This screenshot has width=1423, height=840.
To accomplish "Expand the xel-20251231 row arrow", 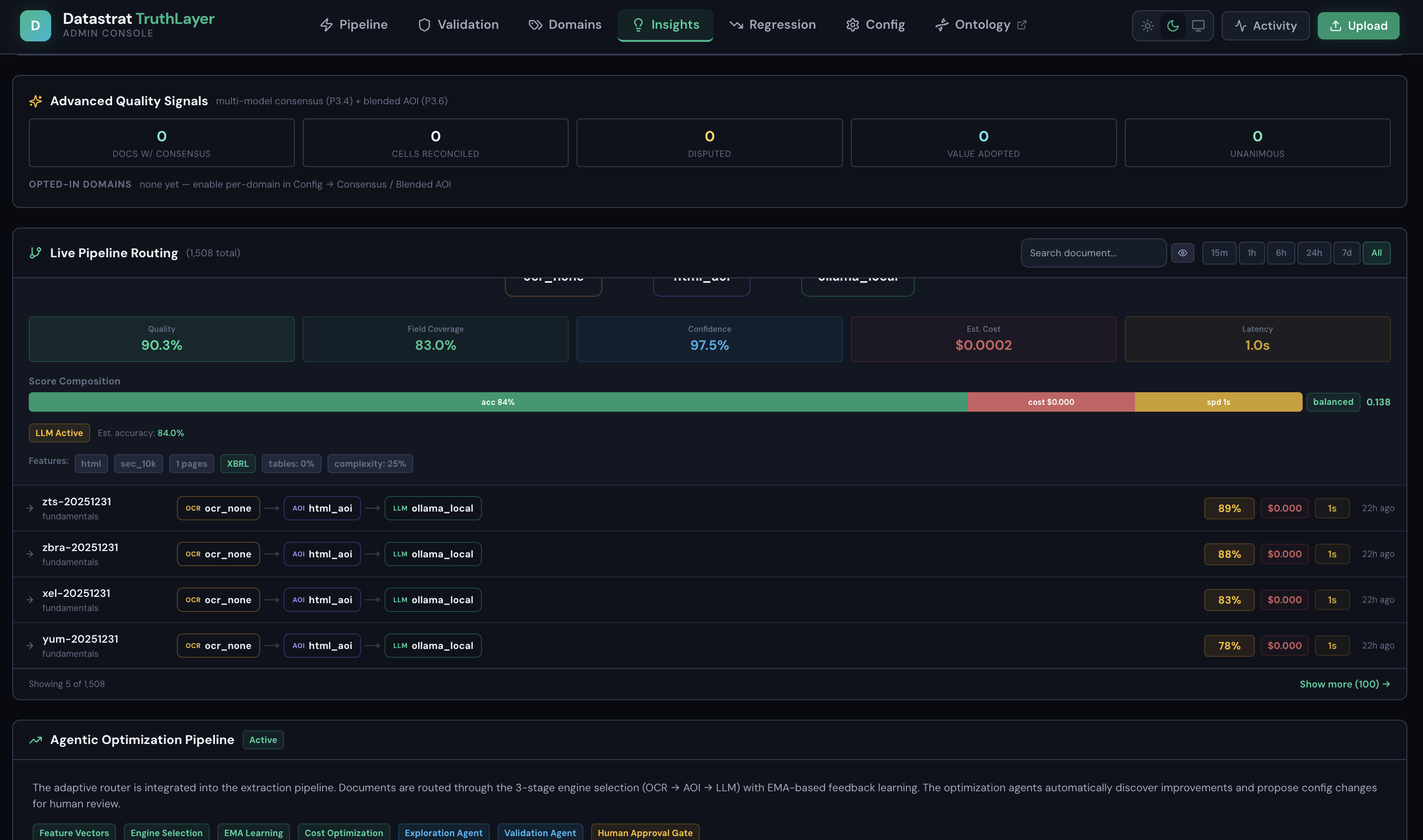I will pyautogui.click(x=30, y=600).
